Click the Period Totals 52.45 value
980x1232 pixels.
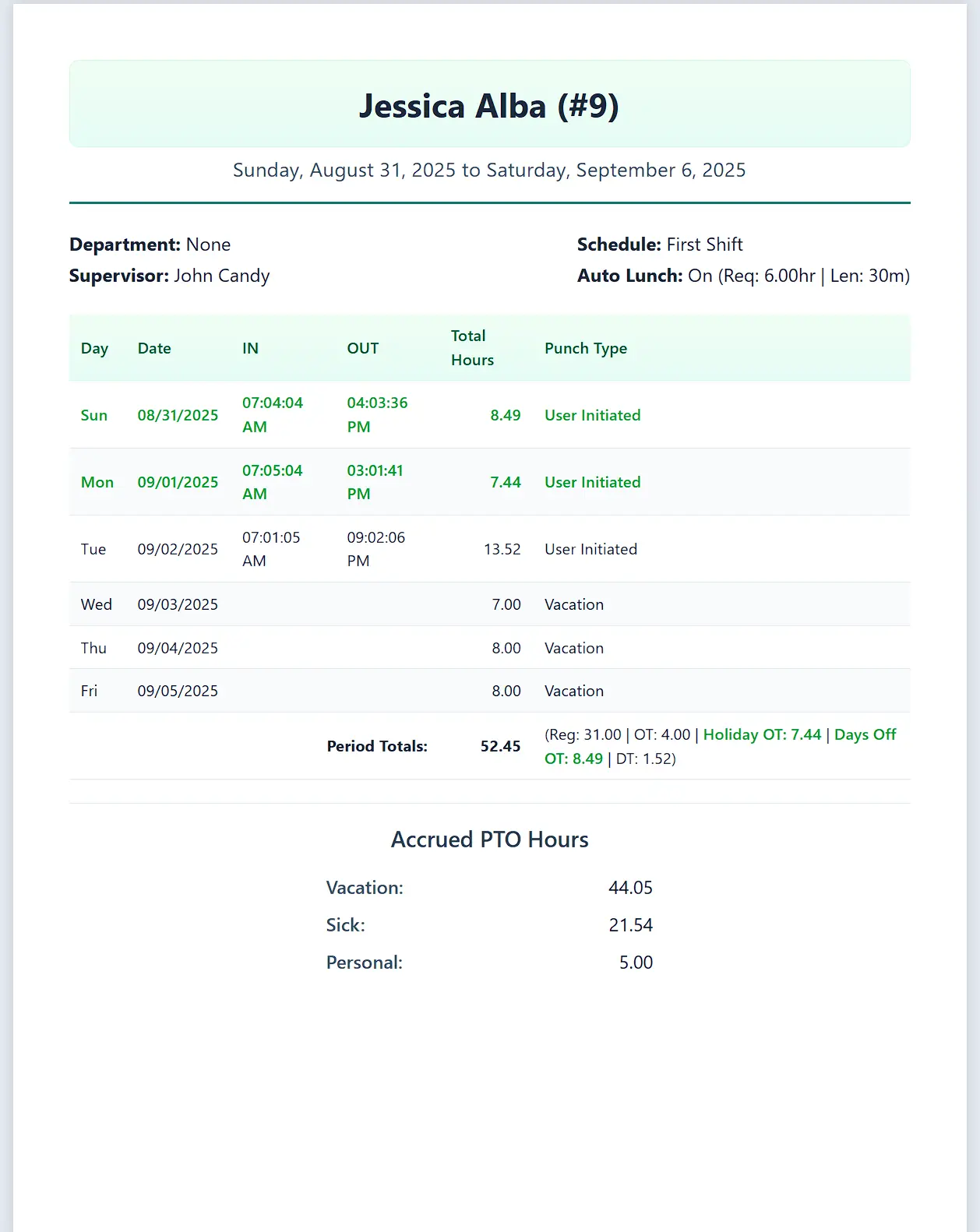(x=500, y=746)
